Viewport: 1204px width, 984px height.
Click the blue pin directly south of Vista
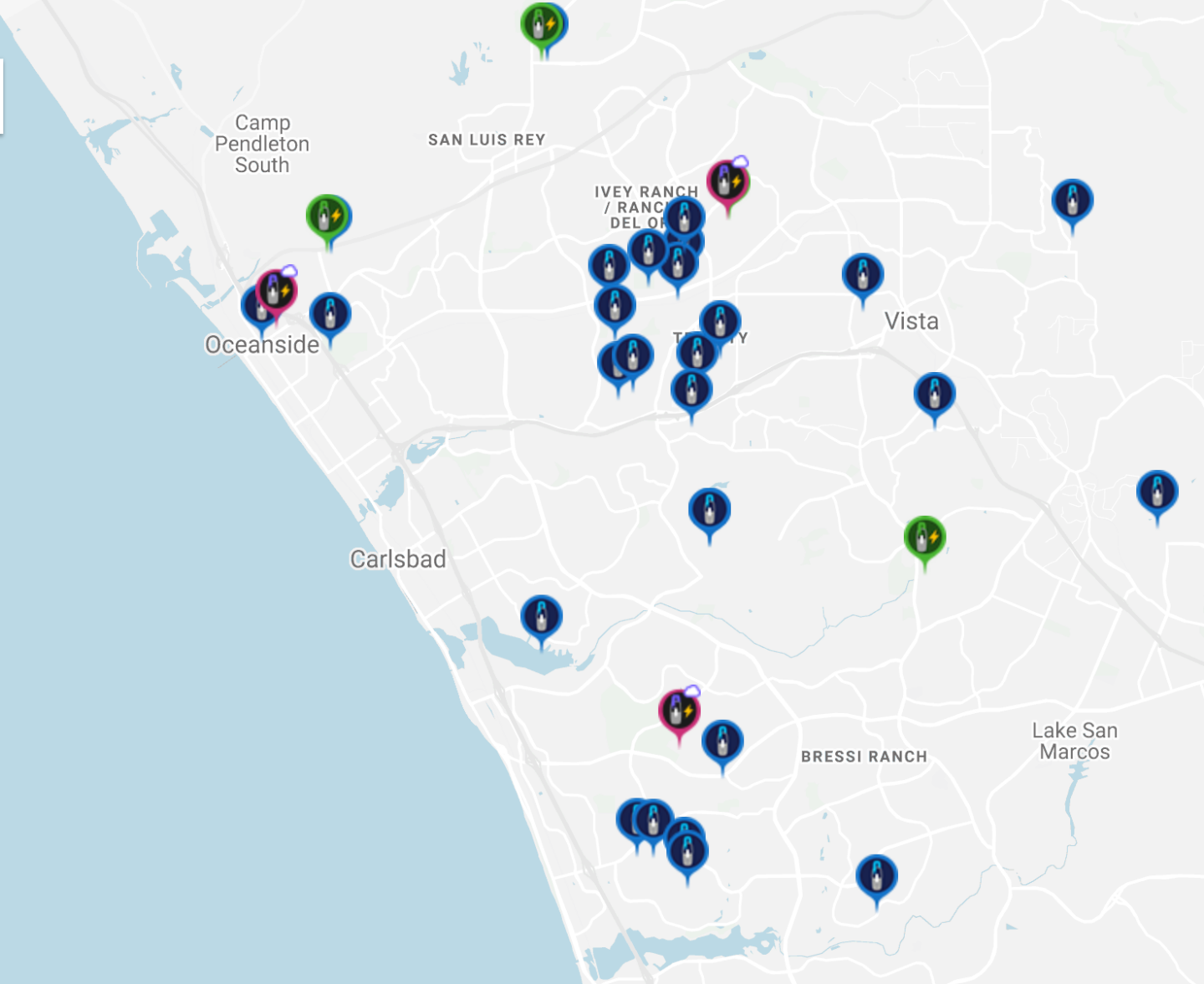tap(934, 395)
